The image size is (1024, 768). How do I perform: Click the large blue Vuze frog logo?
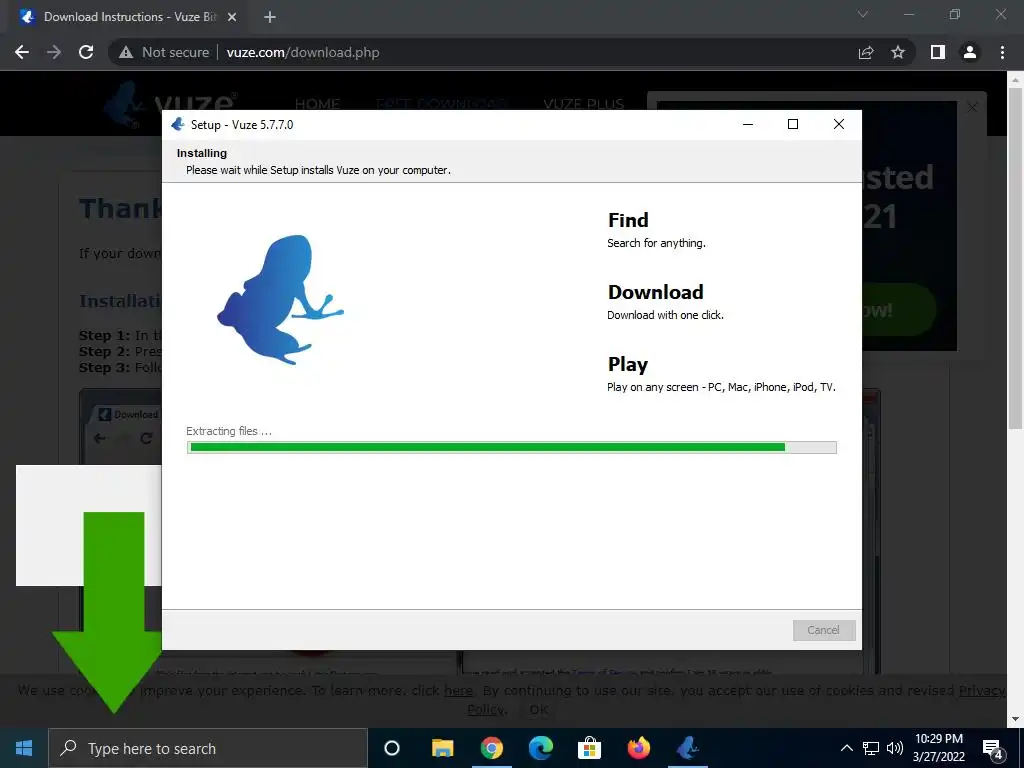280,299
